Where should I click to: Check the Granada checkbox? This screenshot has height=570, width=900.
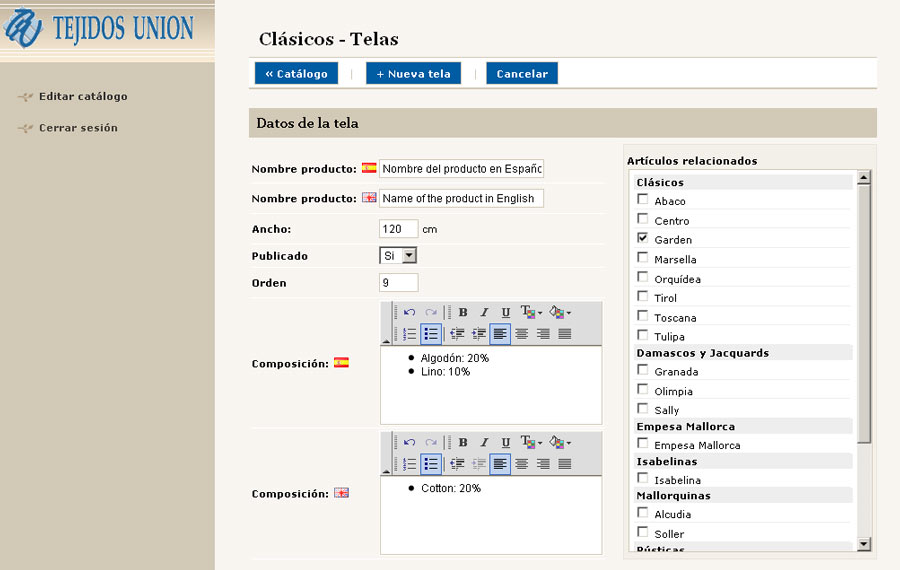643,370
